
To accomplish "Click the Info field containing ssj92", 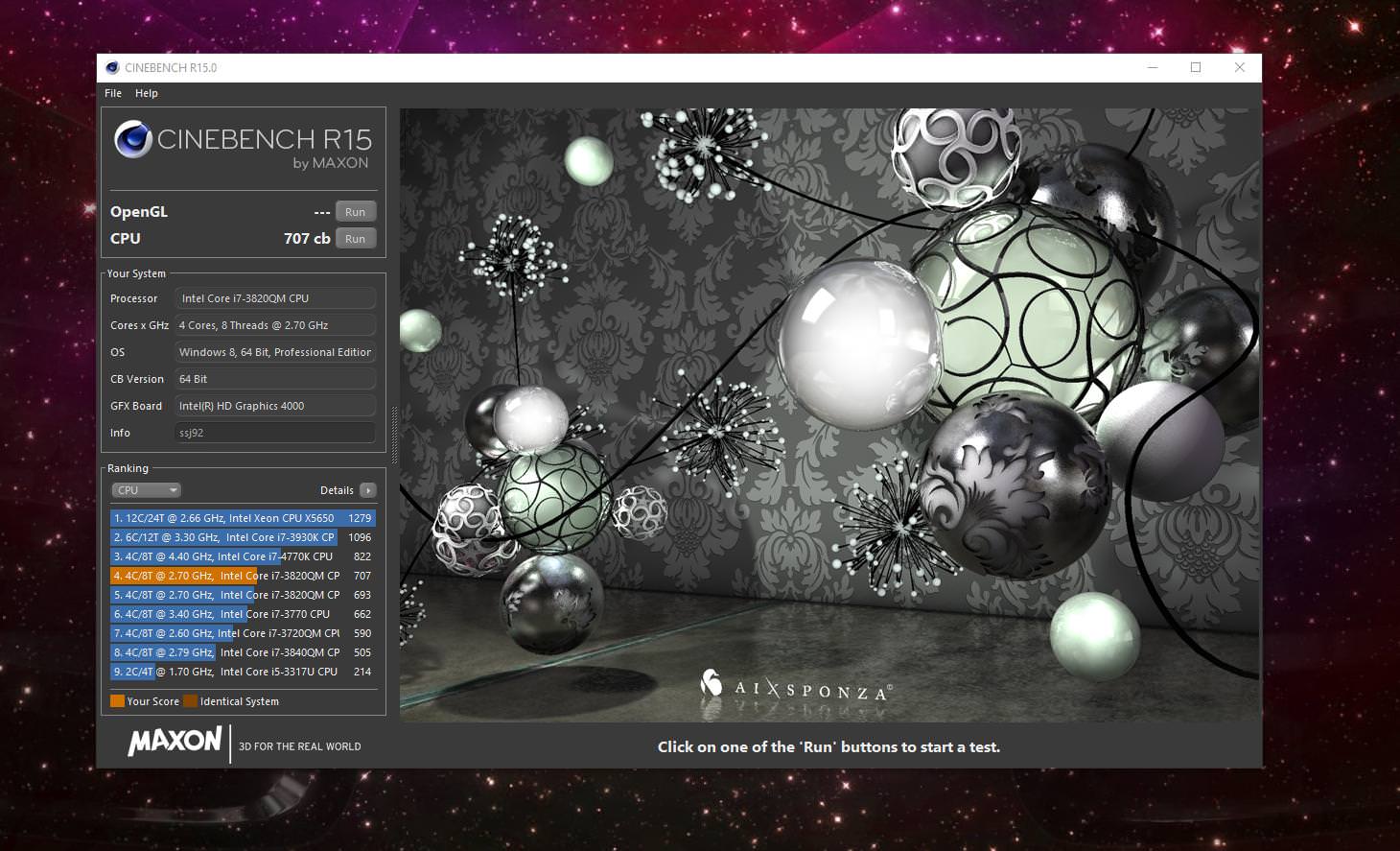I will [275, 433].
